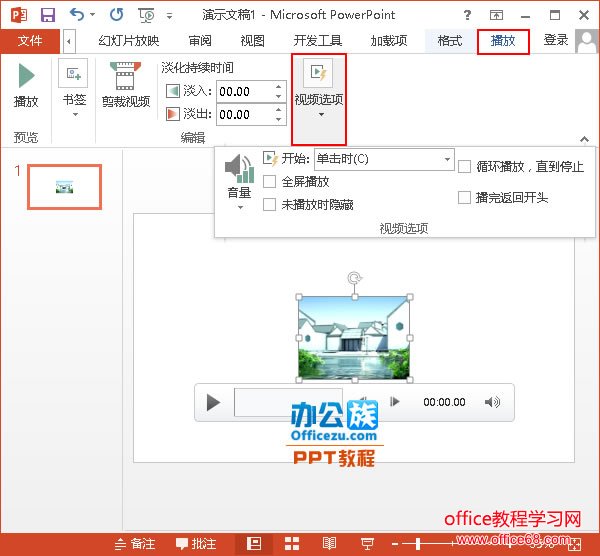Start slideshow from beginning via quick access icon
The image size is (600, 556).
click(x=146, y=15)
